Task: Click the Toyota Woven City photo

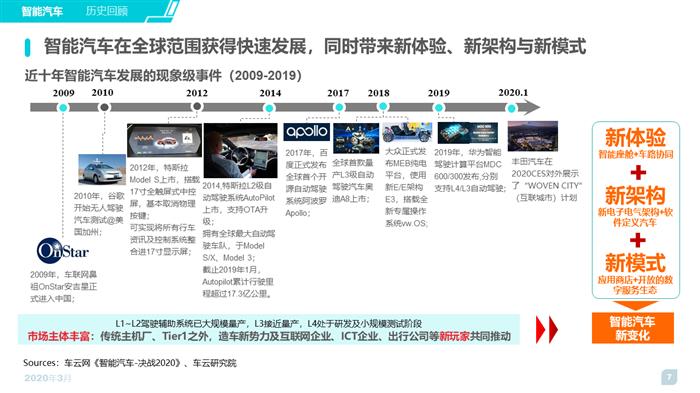Action: 533,137
